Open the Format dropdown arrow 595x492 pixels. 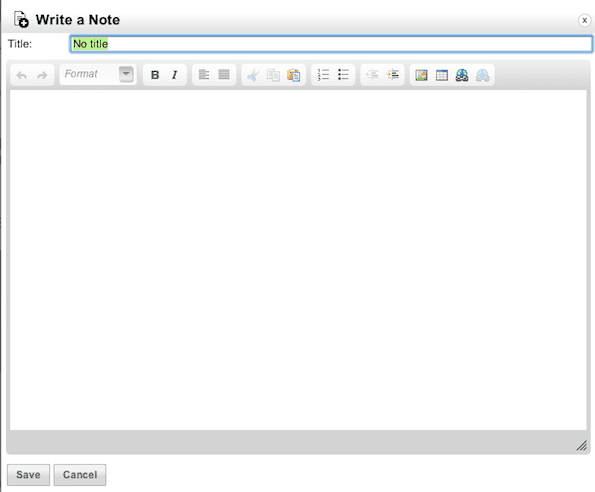click(x=126, y=74)
